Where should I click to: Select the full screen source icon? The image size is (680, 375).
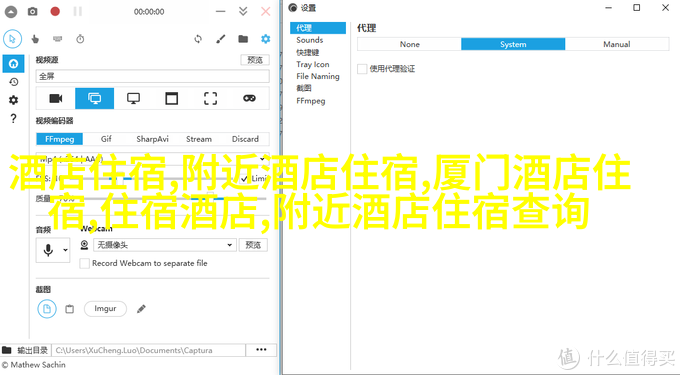95,98
